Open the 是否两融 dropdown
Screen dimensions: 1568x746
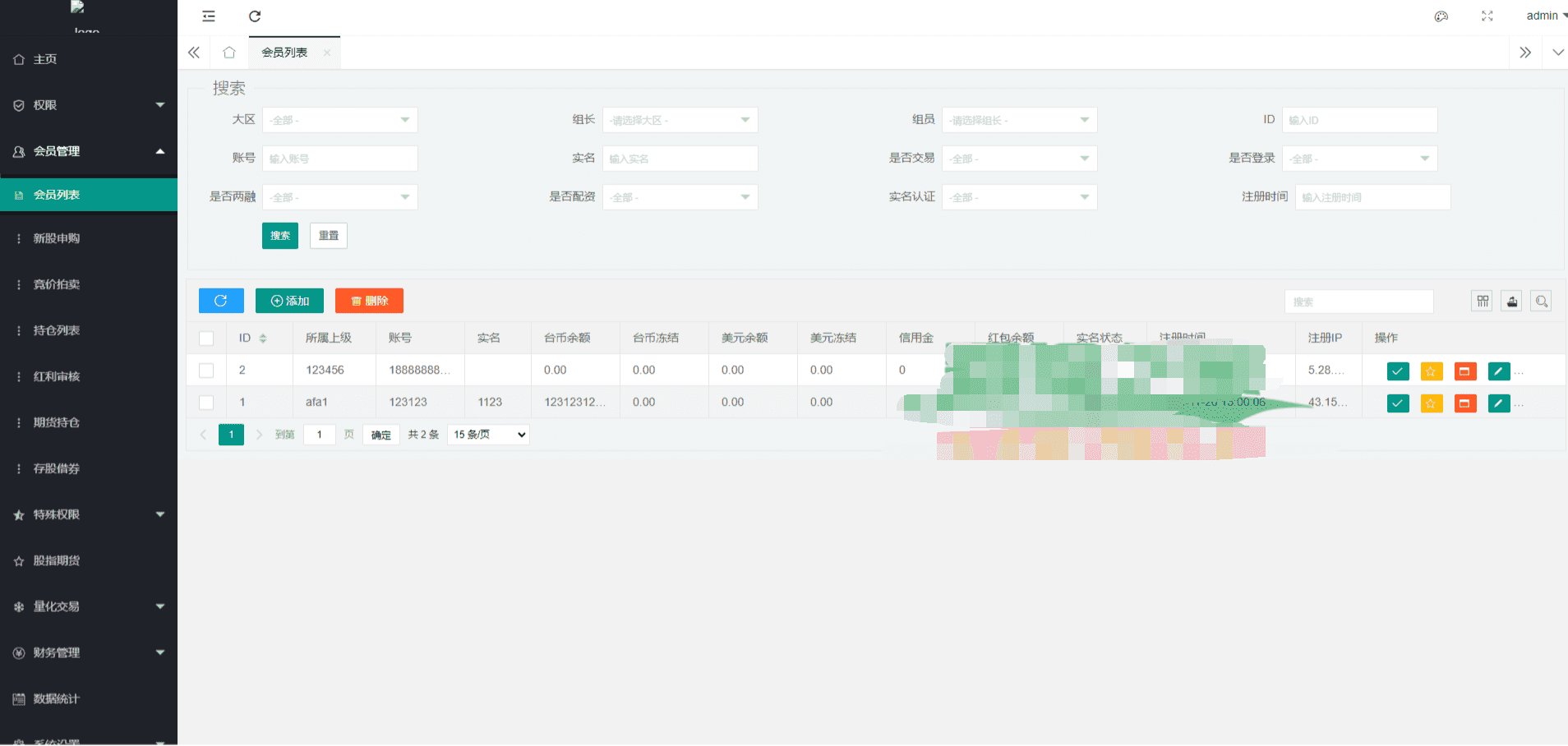[340, 197]
